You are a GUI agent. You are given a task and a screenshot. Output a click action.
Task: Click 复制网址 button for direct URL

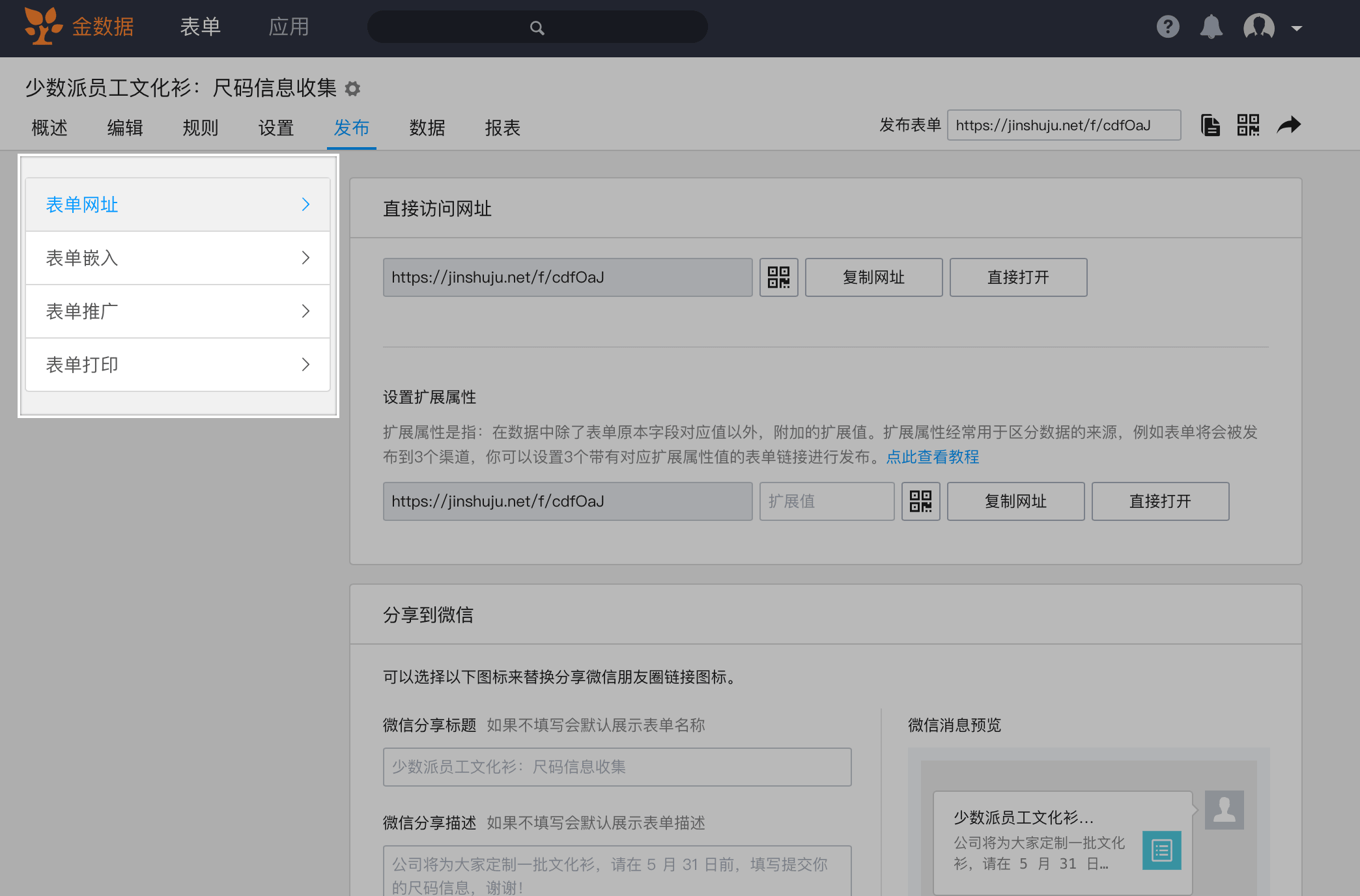(x=873, y=277)
